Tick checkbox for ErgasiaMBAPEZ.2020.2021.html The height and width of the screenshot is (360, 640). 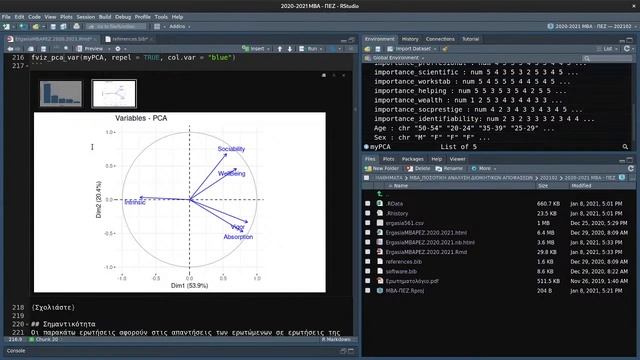coord(368,233)
